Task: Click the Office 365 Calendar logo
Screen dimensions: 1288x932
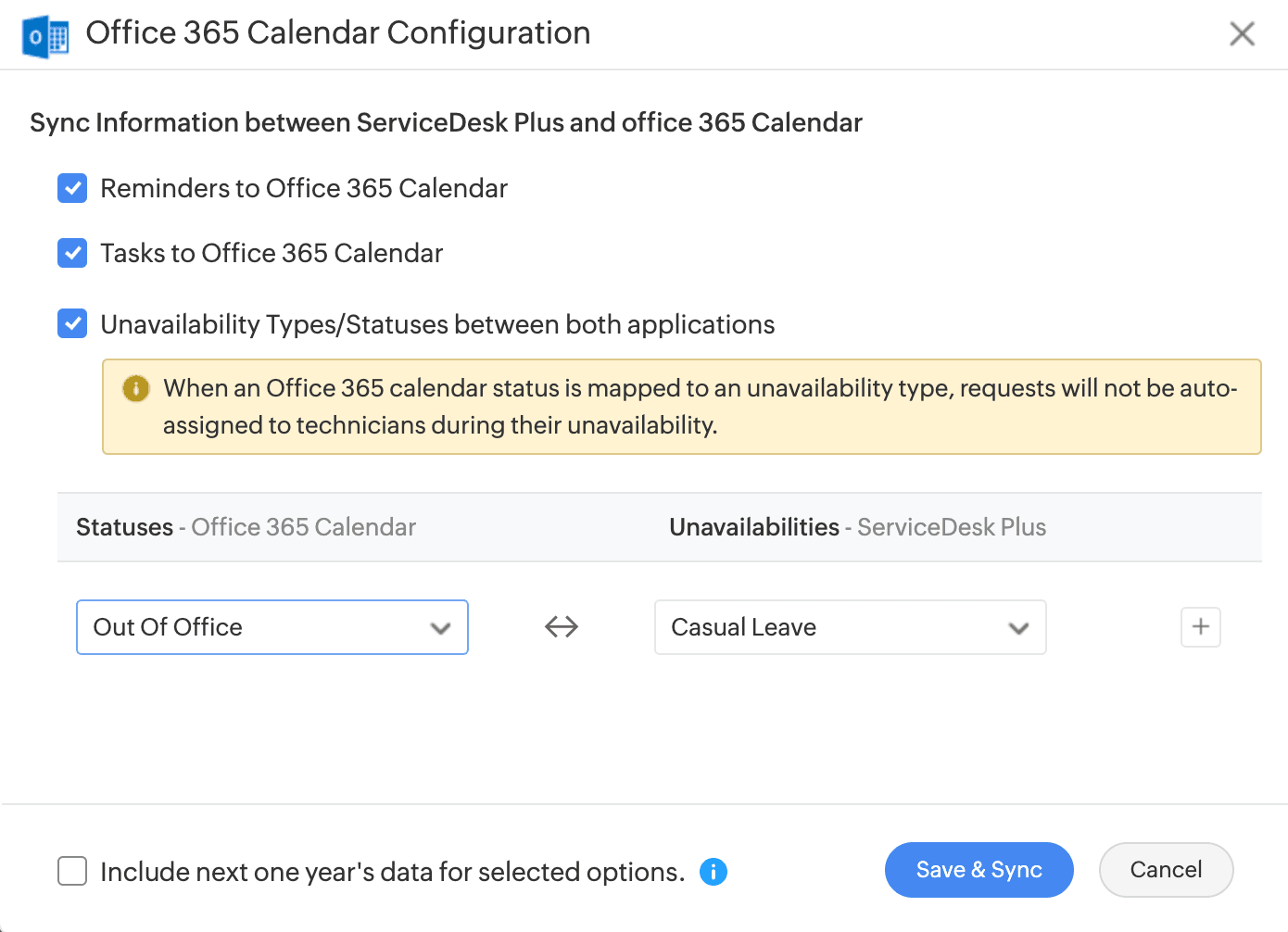Action: (x=44, y=33)
